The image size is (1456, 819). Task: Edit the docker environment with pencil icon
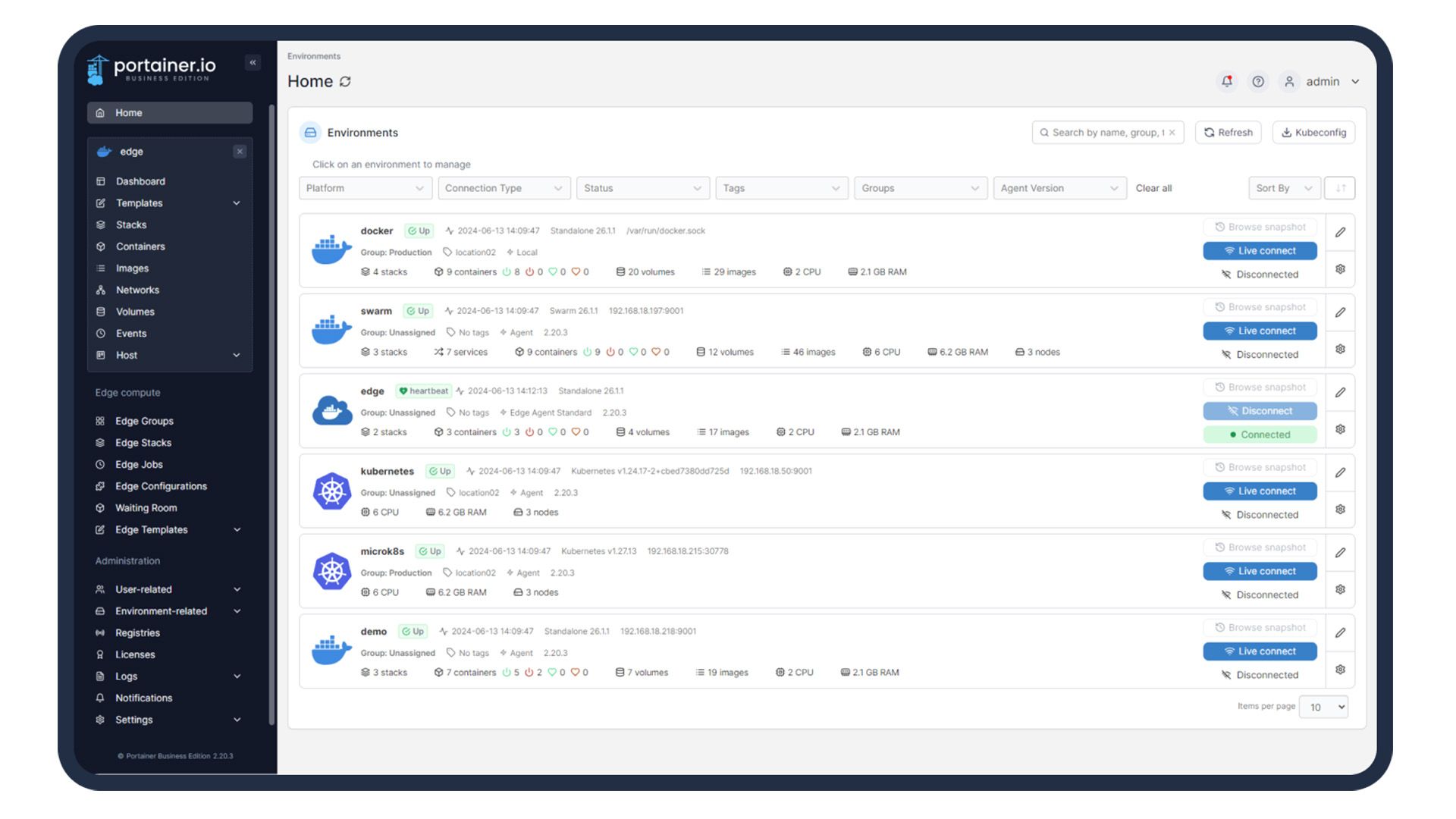coord(1340,232)
